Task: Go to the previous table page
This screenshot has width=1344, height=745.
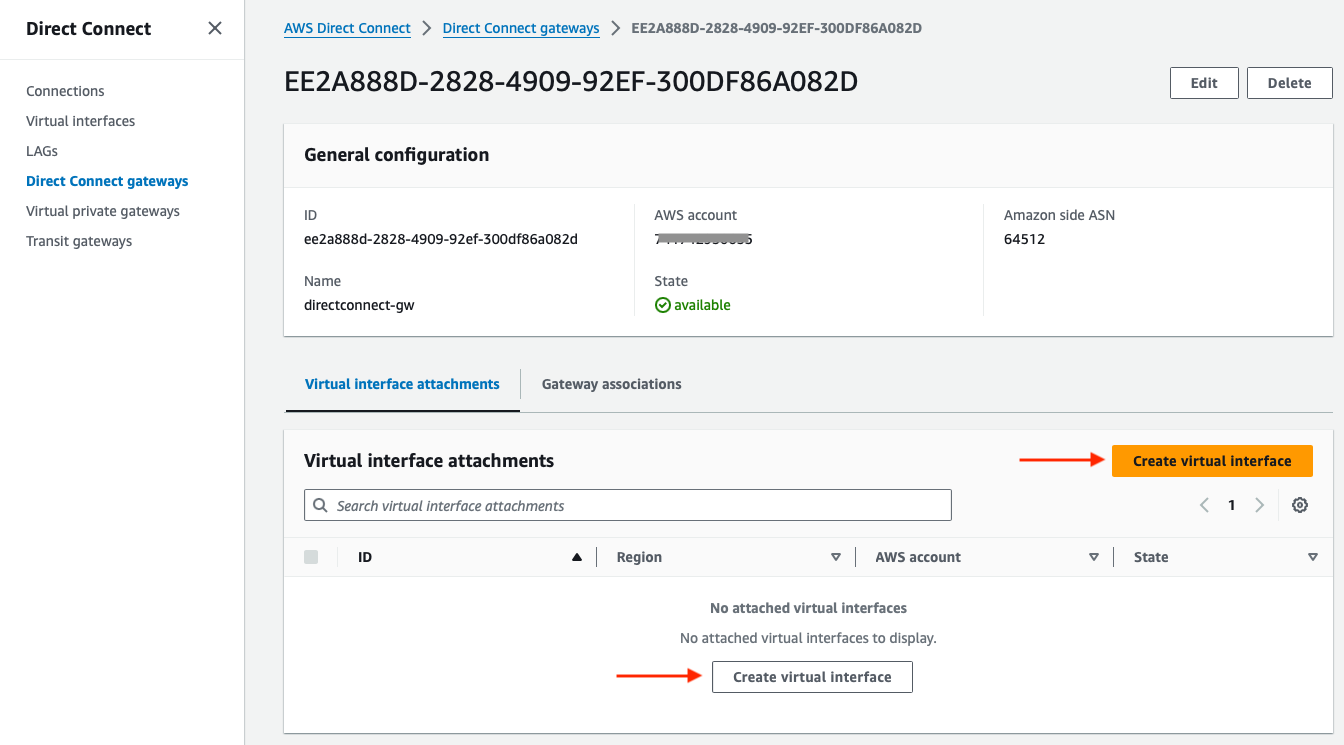Action: (1204, 505)
